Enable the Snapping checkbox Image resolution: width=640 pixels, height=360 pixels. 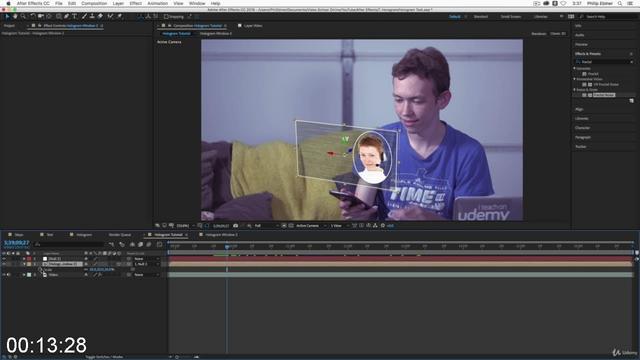[x=166, y=17]
